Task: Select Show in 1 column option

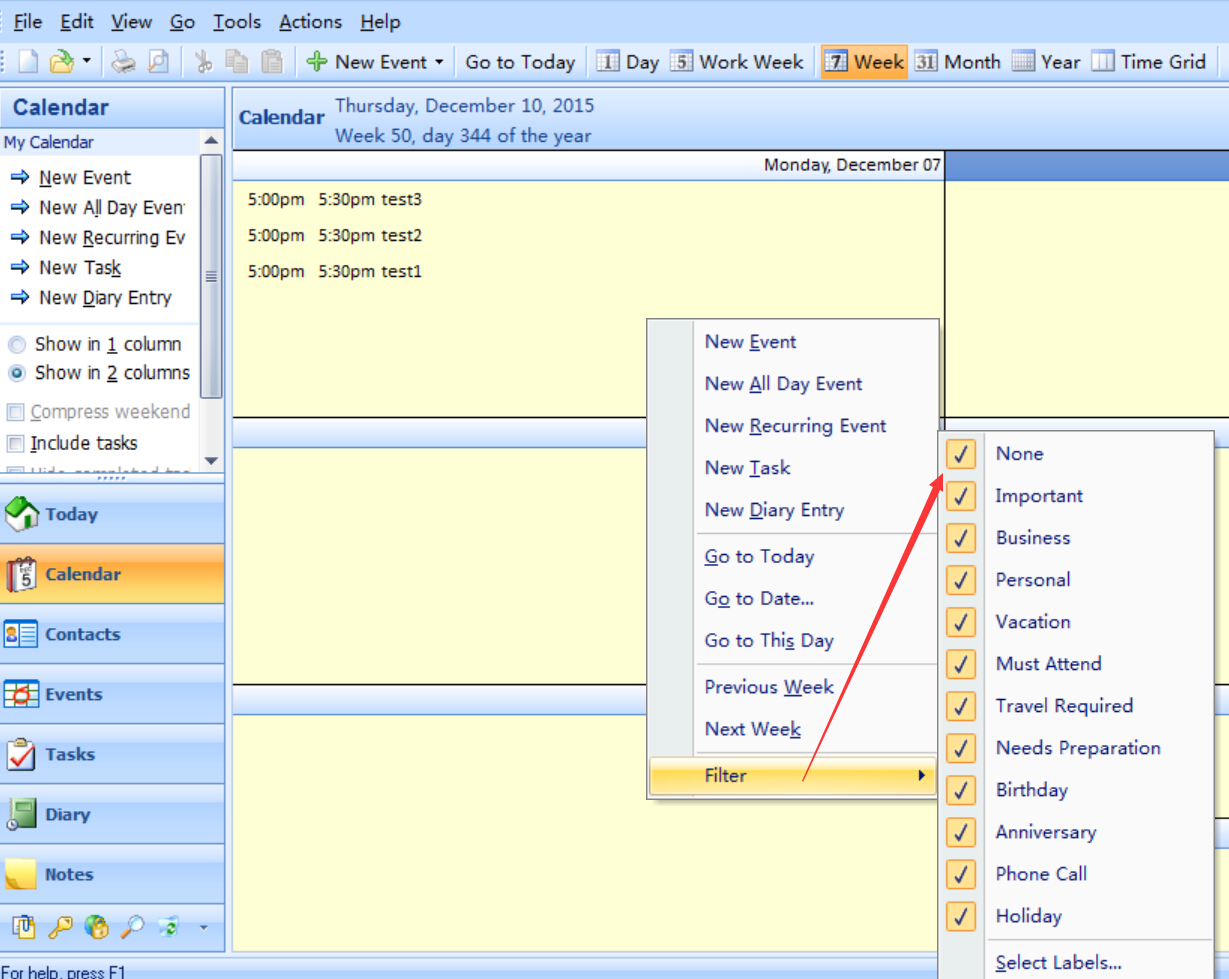Action: 17,345
